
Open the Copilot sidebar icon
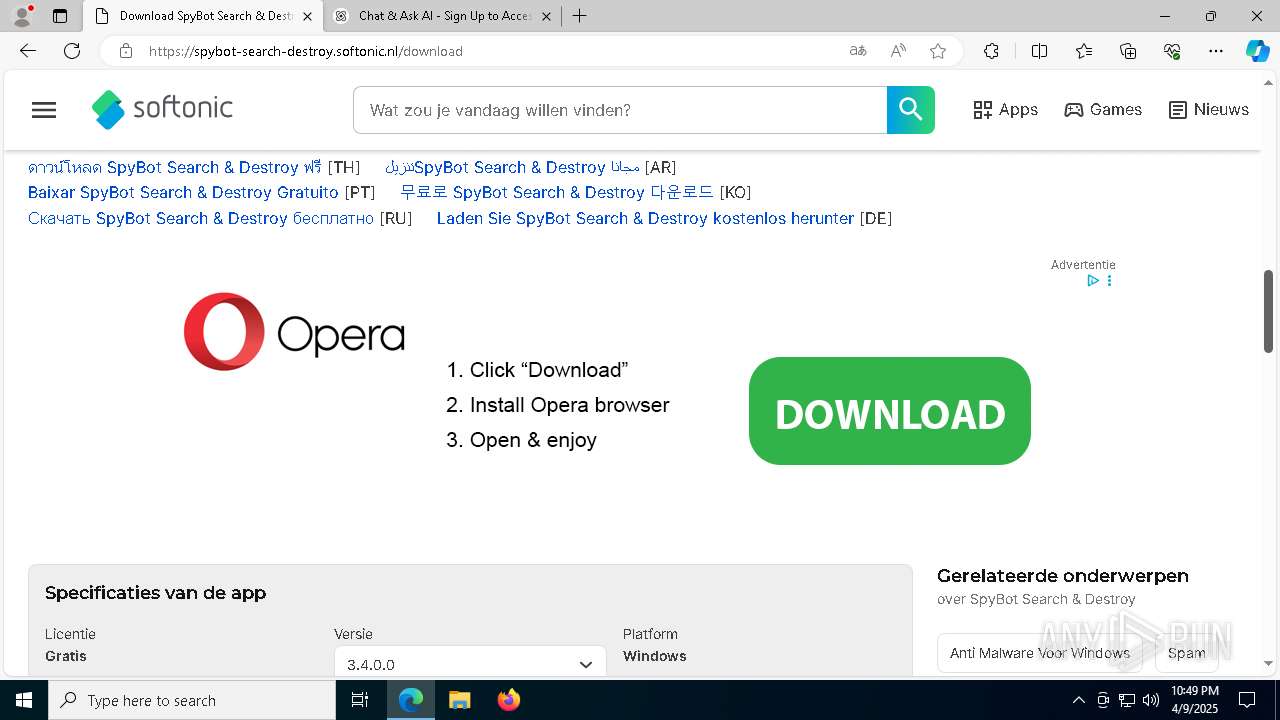coord(1257,51)
